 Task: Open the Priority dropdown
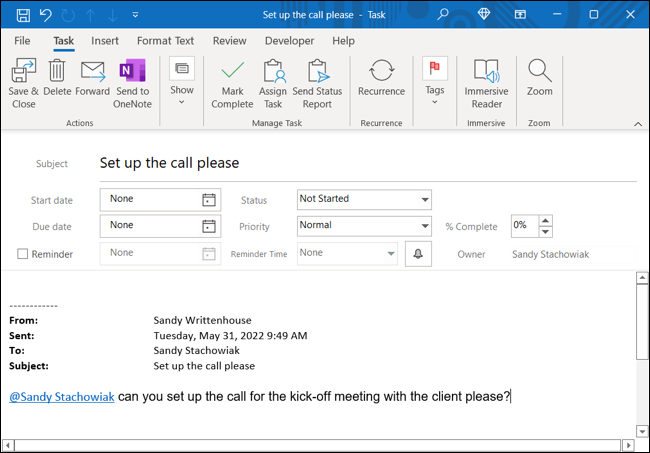point(425,226)
